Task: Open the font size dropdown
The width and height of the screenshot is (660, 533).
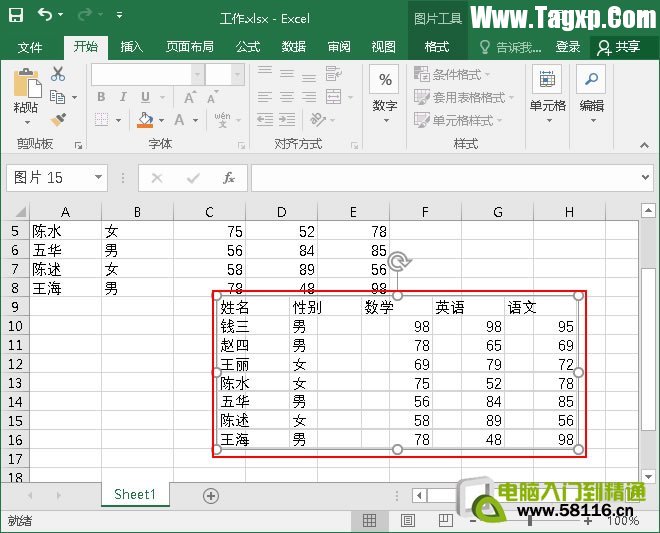Action: click(x=237, y=75)
